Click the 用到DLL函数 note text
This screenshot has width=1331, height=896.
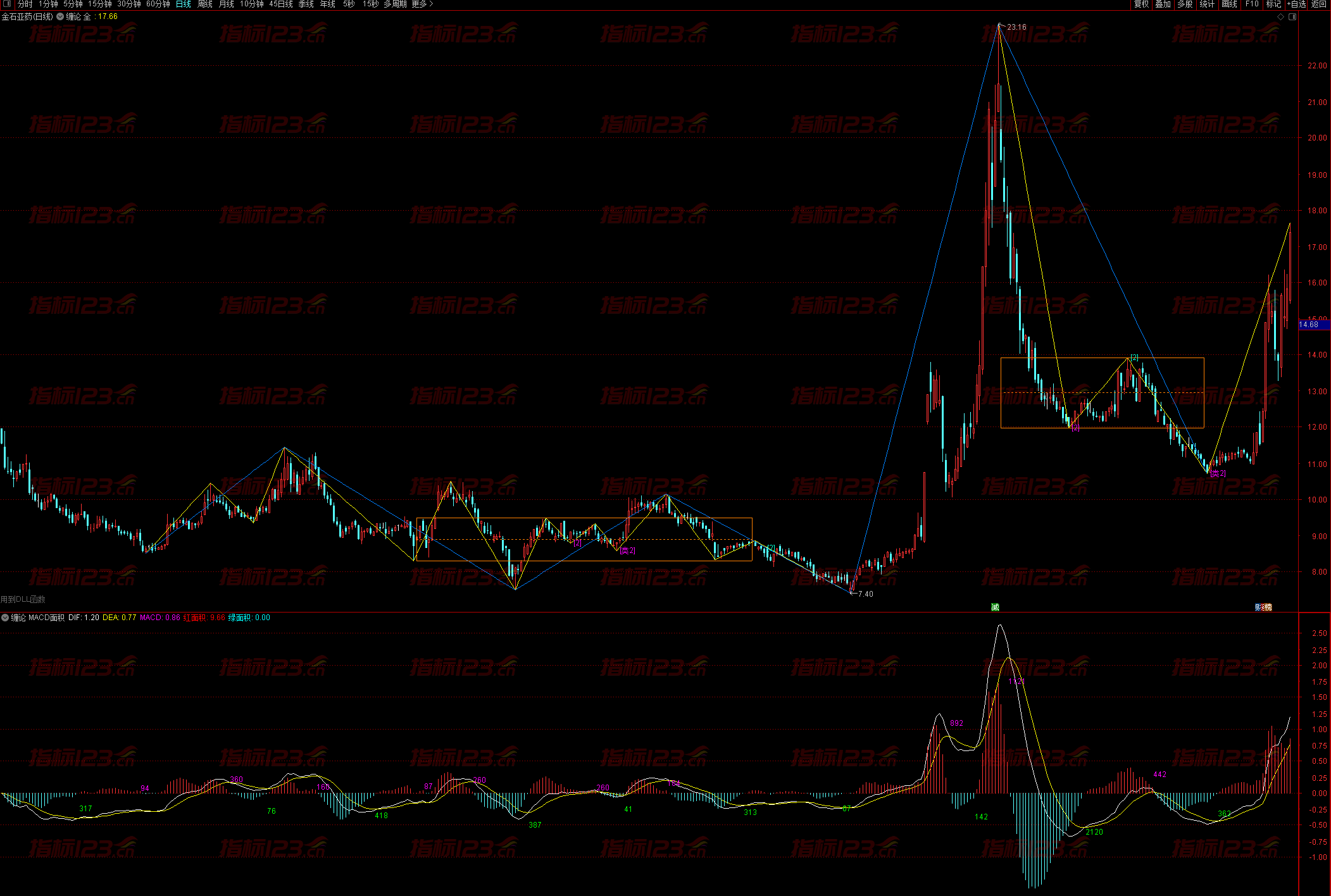pyautogui.click(x=23, y=599)
